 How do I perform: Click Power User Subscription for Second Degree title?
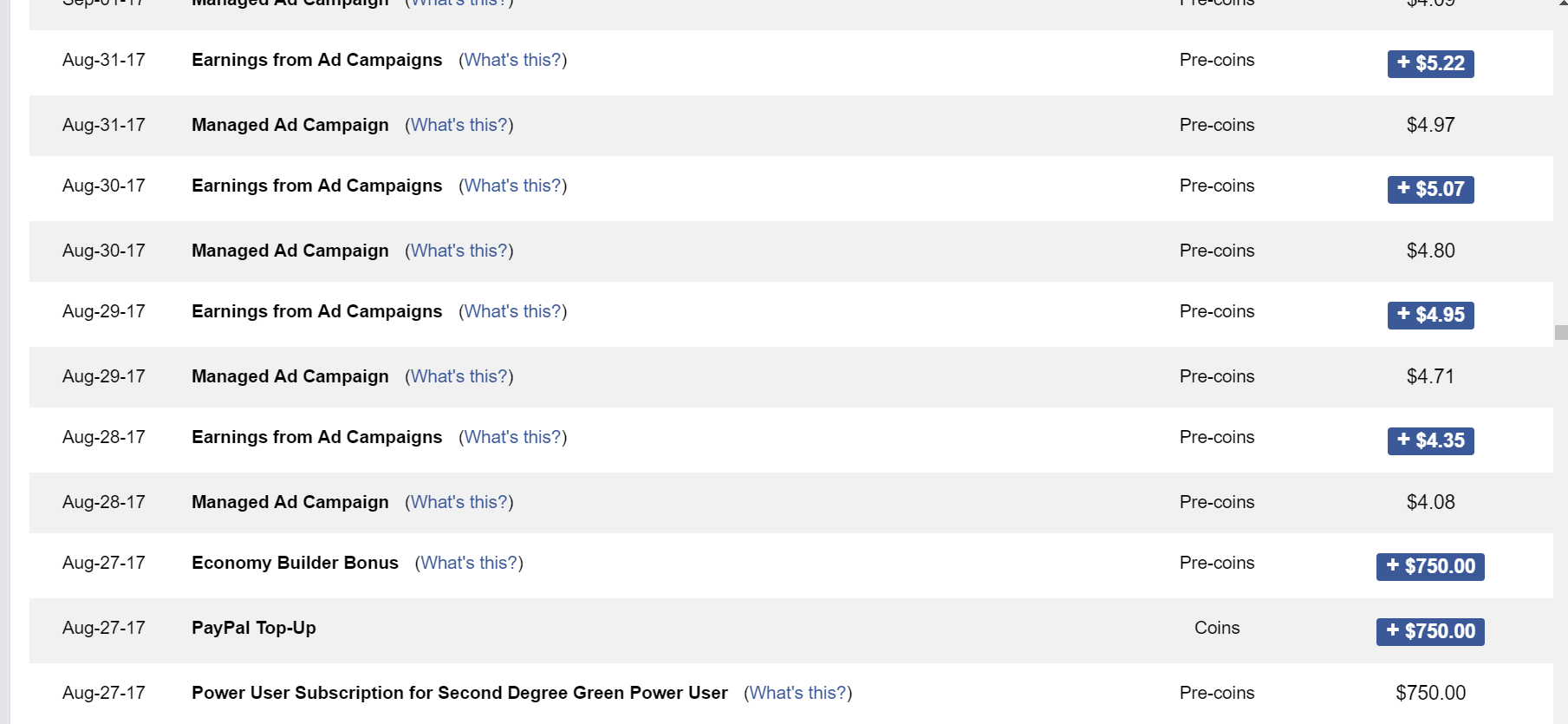459,693
